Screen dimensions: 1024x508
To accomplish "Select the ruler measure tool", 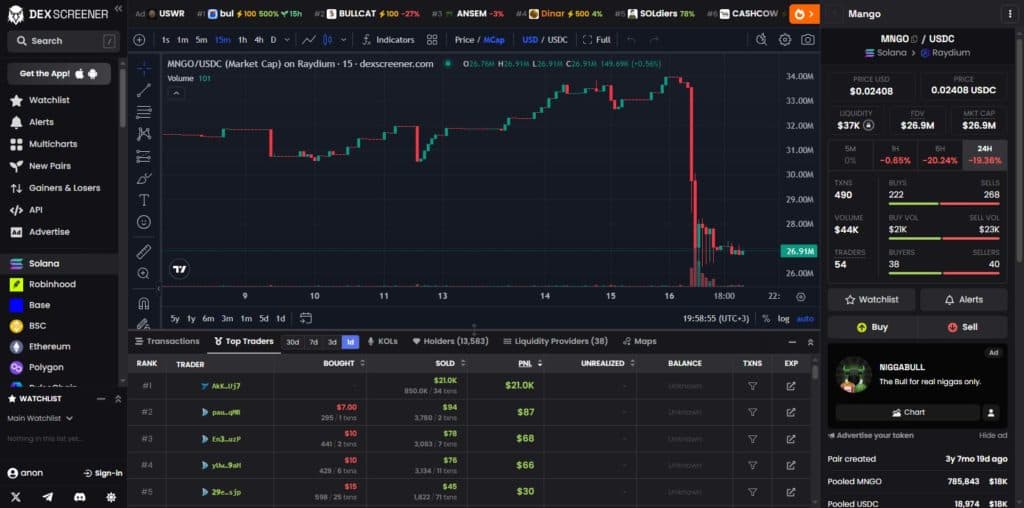I will 144,251.
